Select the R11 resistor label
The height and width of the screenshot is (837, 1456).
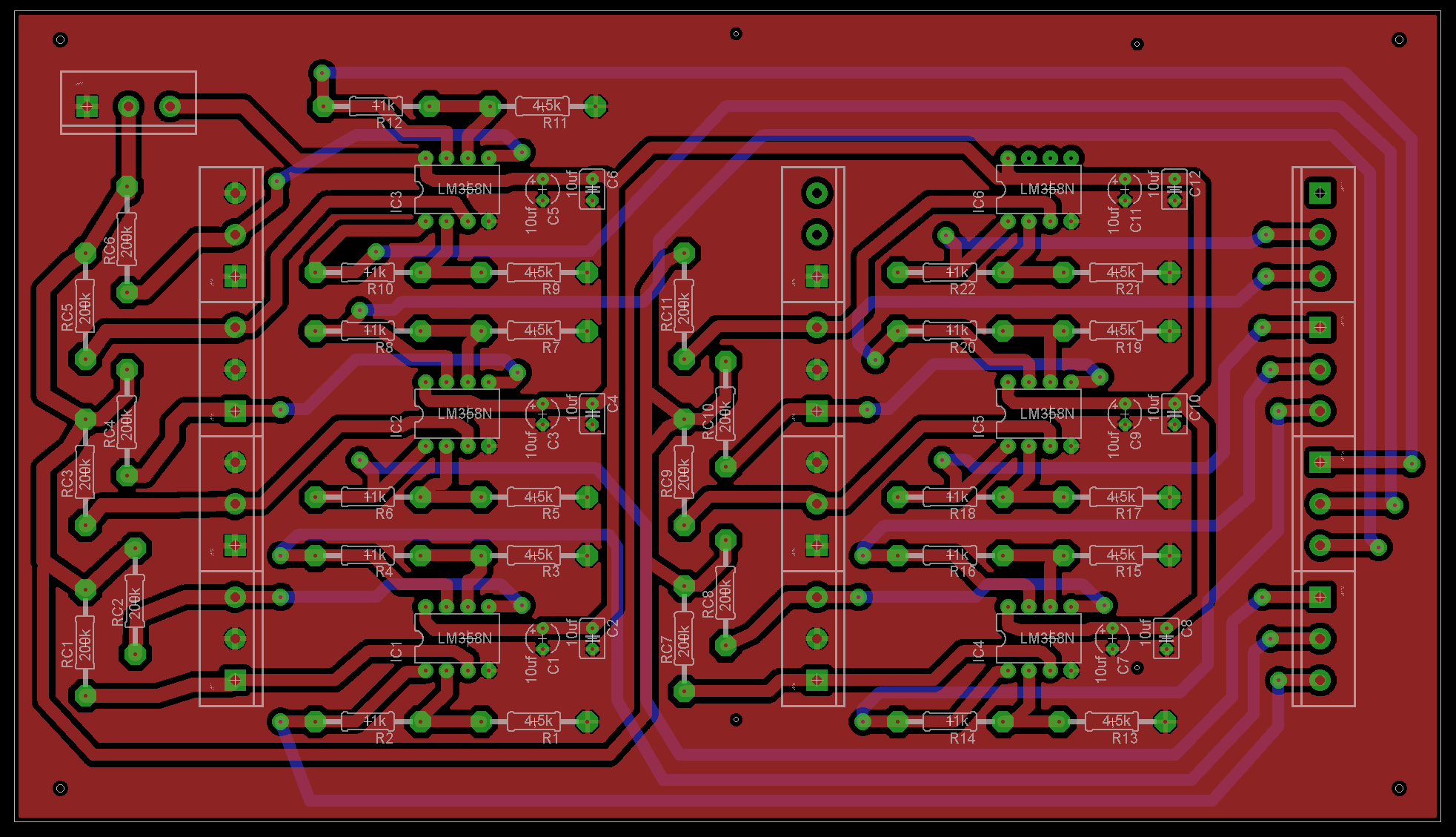pos(555,123)
